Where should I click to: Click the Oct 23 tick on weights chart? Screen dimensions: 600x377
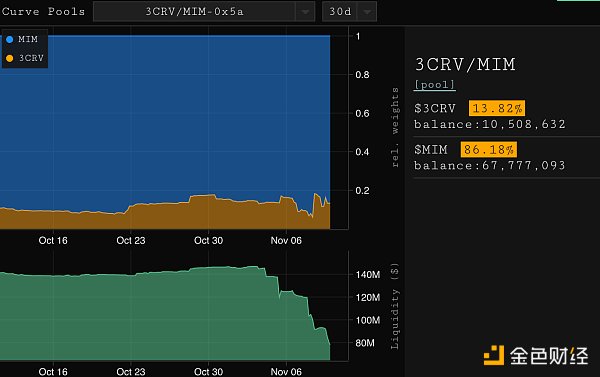tap(131, 240)
